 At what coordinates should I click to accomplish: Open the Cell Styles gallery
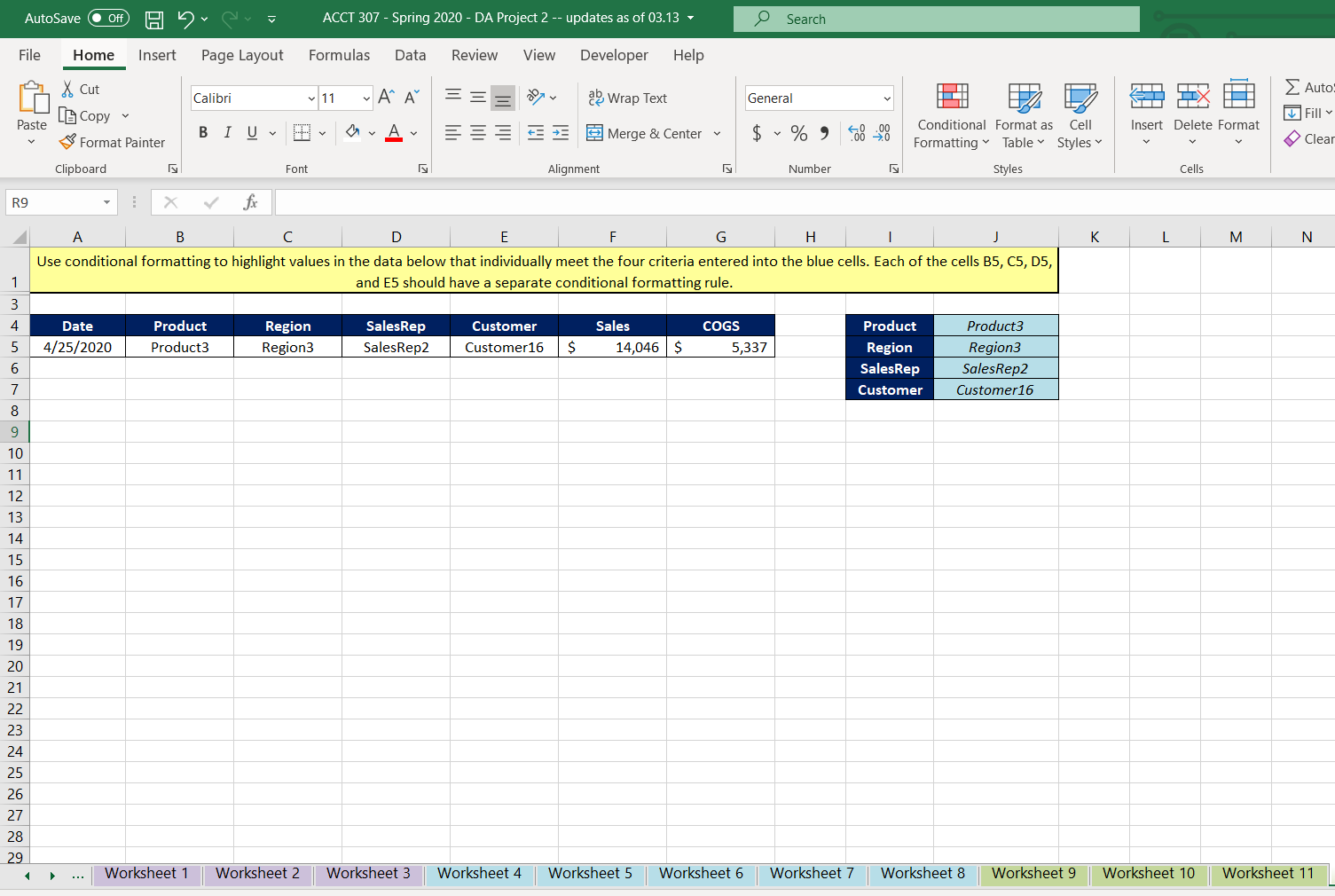[x=1080, y=115]
